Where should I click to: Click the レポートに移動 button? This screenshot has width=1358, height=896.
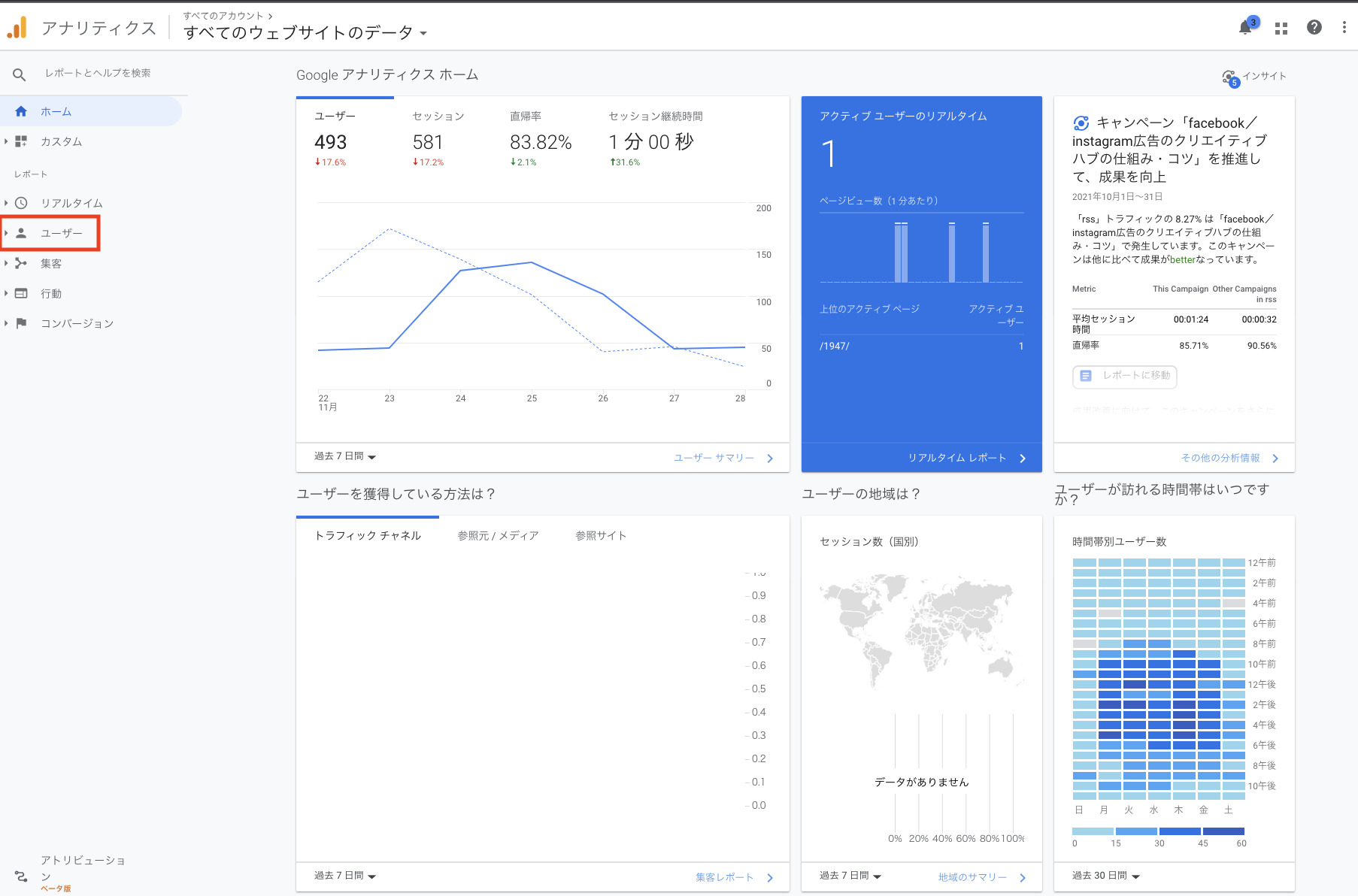(1124, 376)
